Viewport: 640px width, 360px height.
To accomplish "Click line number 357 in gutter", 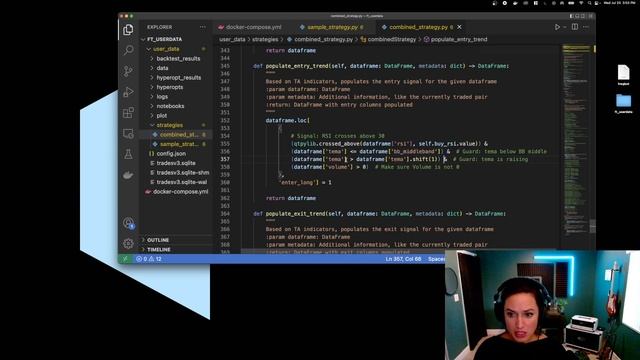I will click(x=225, y=159).
